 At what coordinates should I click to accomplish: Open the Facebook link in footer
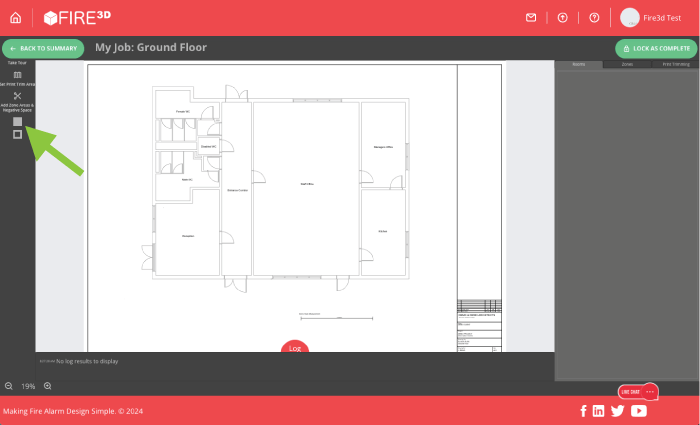pyautogui.click(x=583, y=411)
